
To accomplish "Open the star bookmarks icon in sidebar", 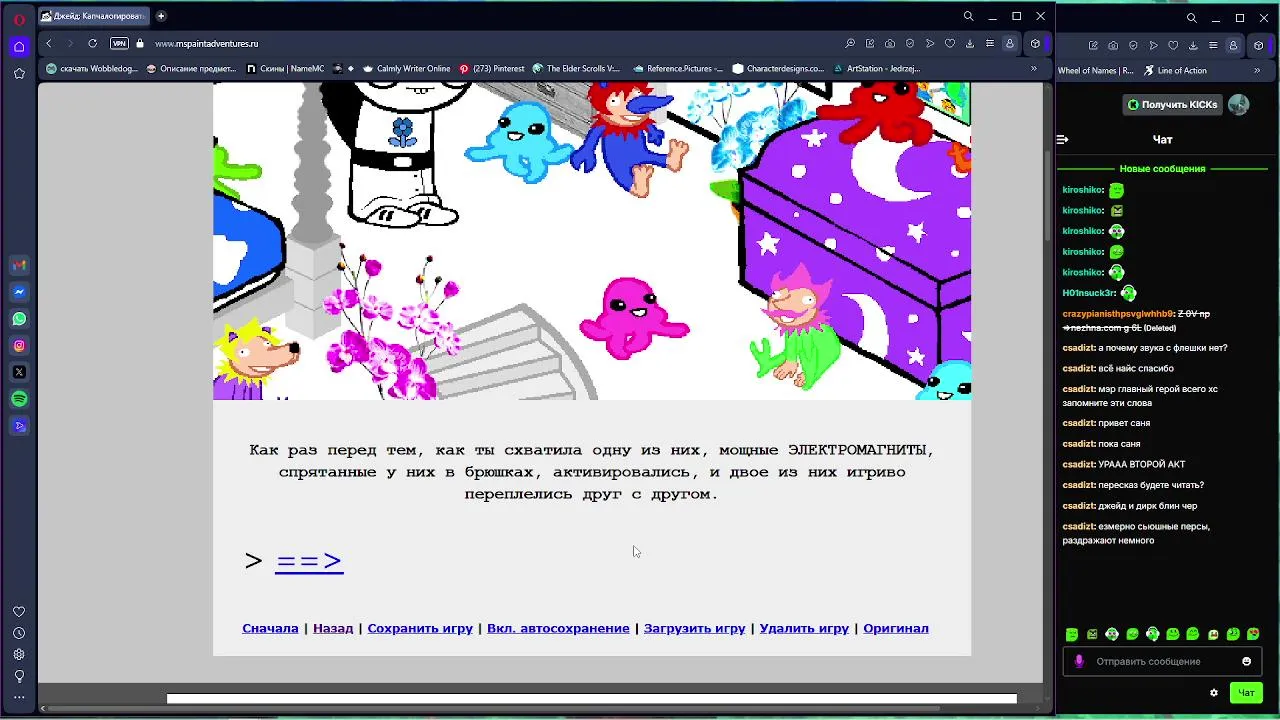I will pyautogui.click(x=19, y=73).
